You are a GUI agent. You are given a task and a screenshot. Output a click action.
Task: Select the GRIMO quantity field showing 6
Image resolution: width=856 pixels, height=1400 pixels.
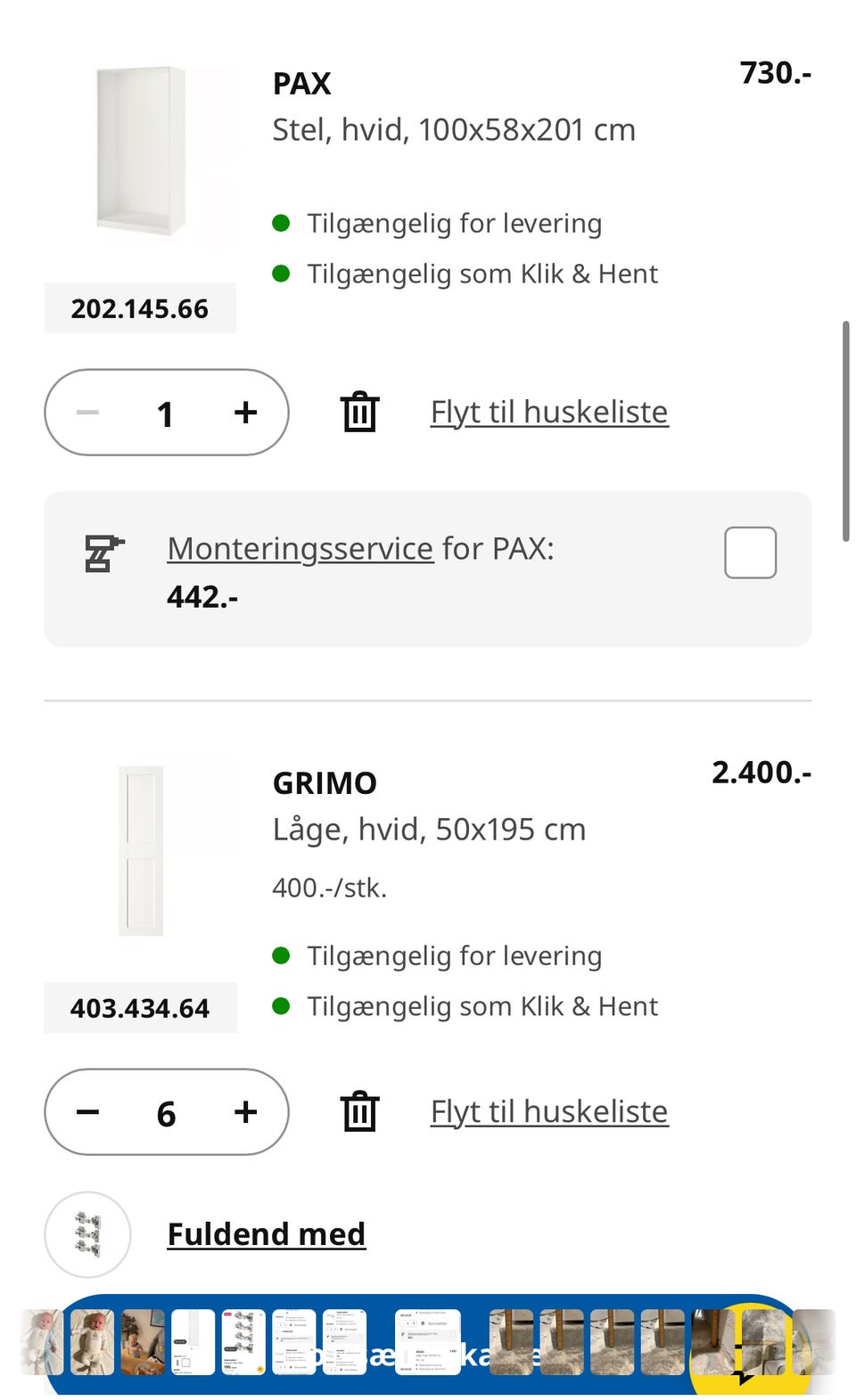click(x=166, y=1114)
